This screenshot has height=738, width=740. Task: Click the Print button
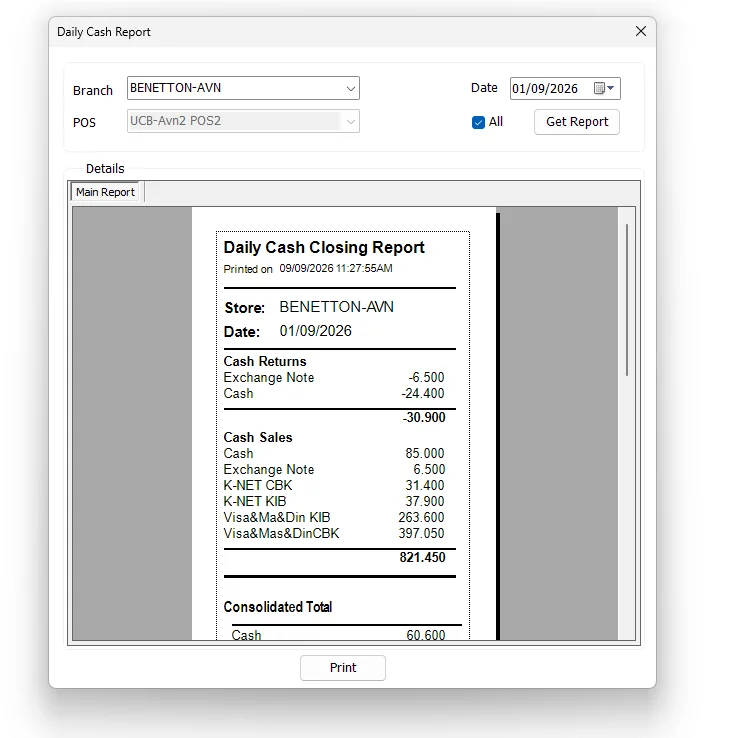click(343, 668)
